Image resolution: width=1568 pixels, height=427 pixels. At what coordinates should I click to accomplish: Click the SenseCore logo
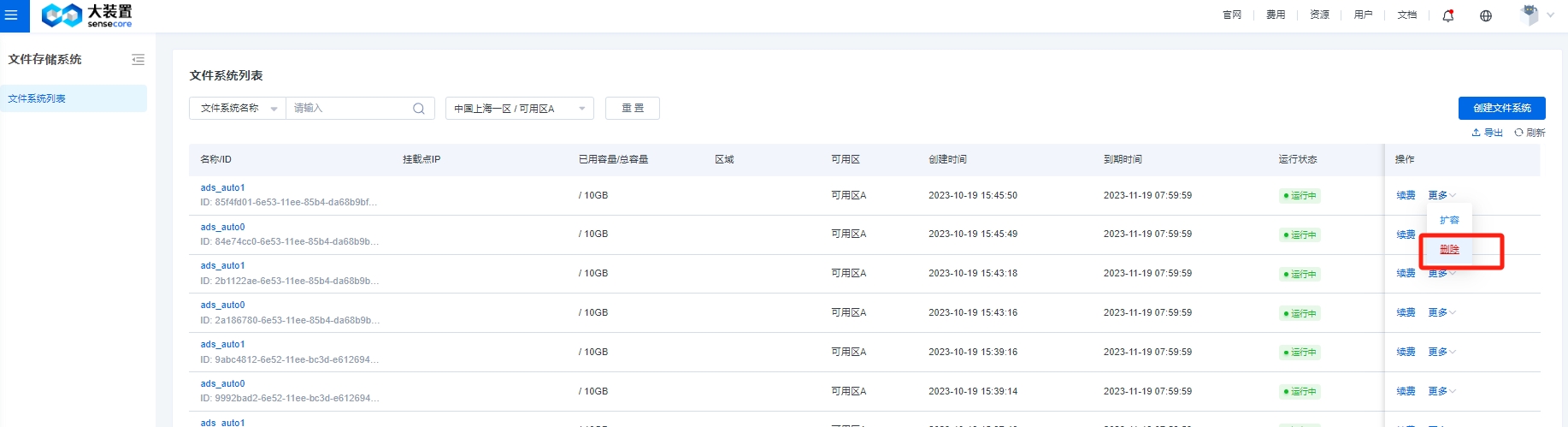(x=87, y=15)
